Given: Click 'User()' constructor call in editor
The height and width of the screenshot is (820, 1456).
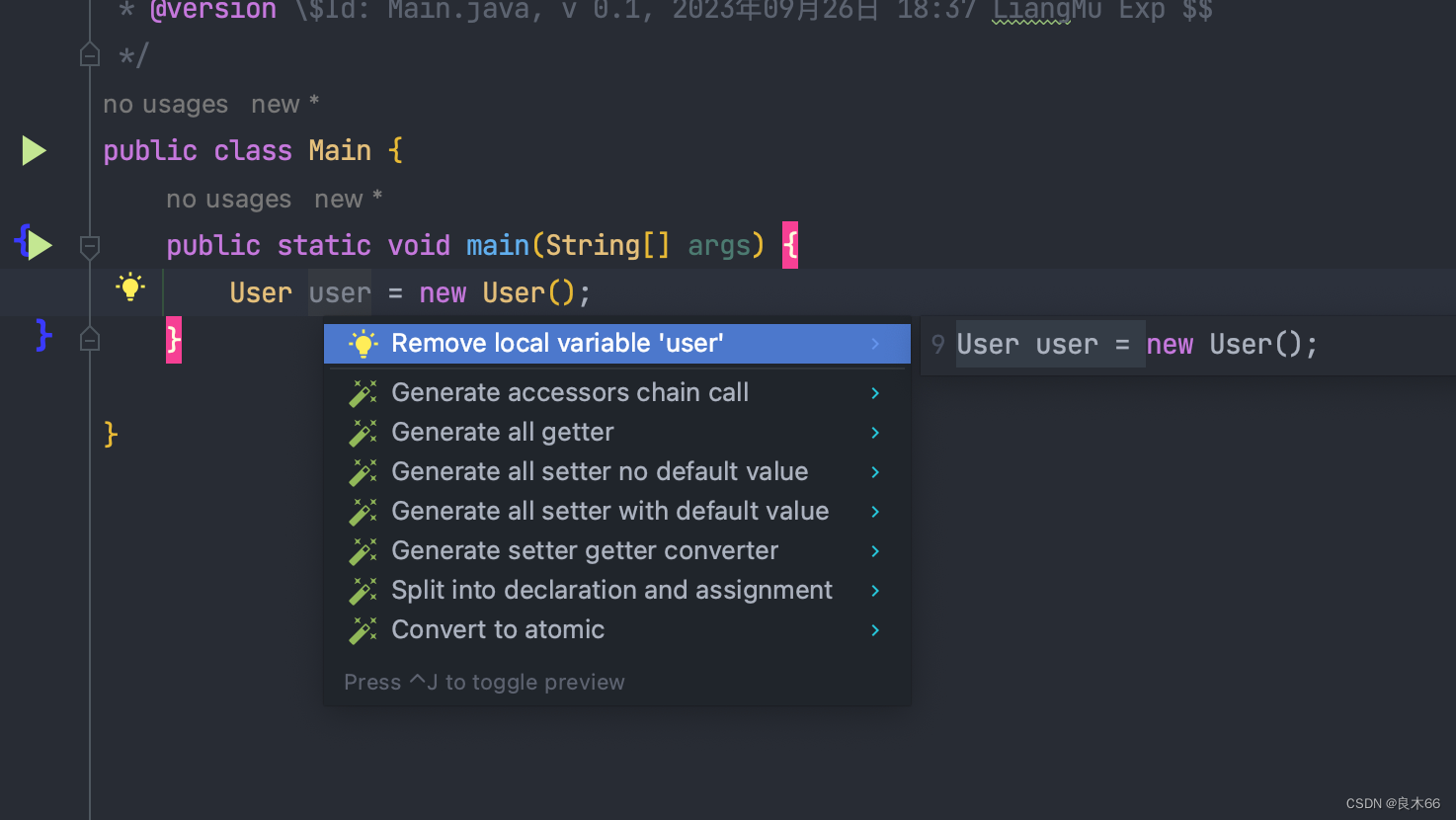Looking at the screenshot, I should click(x=529, y=293).
